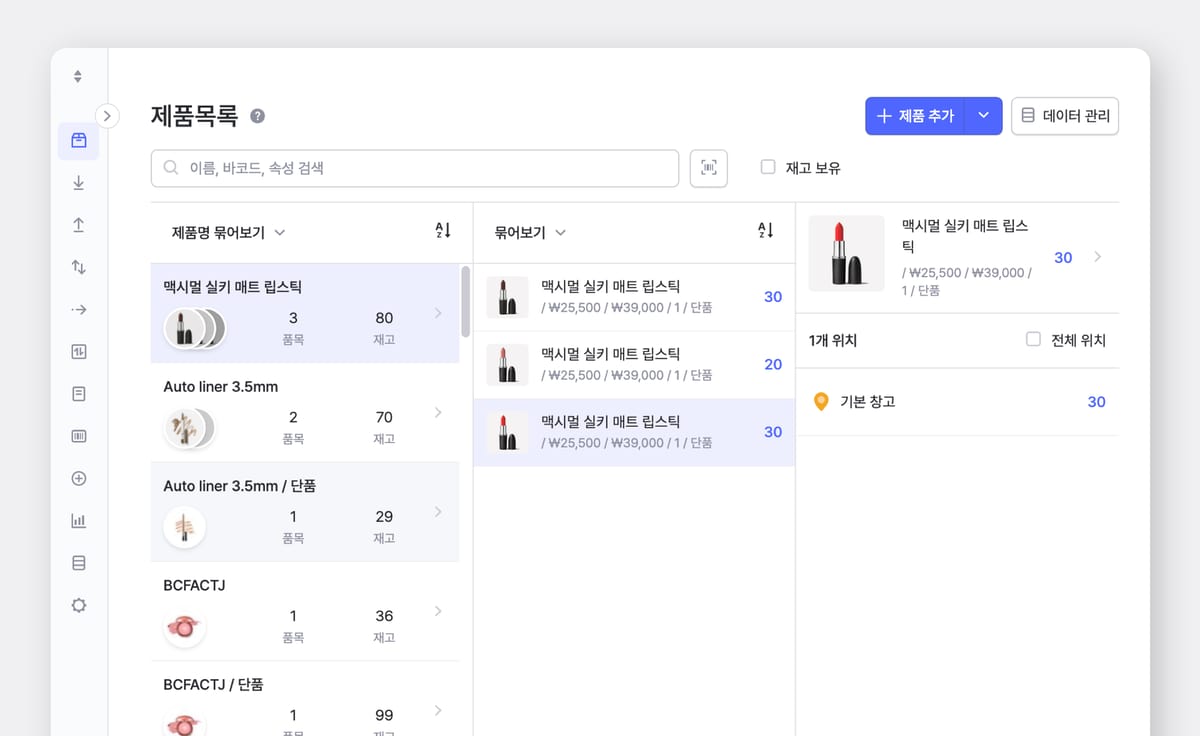
Task: Click the barcode scan button beside search bar
Action: [708, 168]
